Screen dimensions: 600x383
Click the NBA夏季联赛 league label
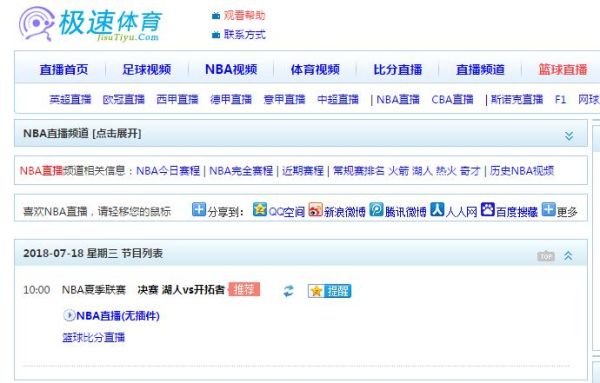point(94,290)
